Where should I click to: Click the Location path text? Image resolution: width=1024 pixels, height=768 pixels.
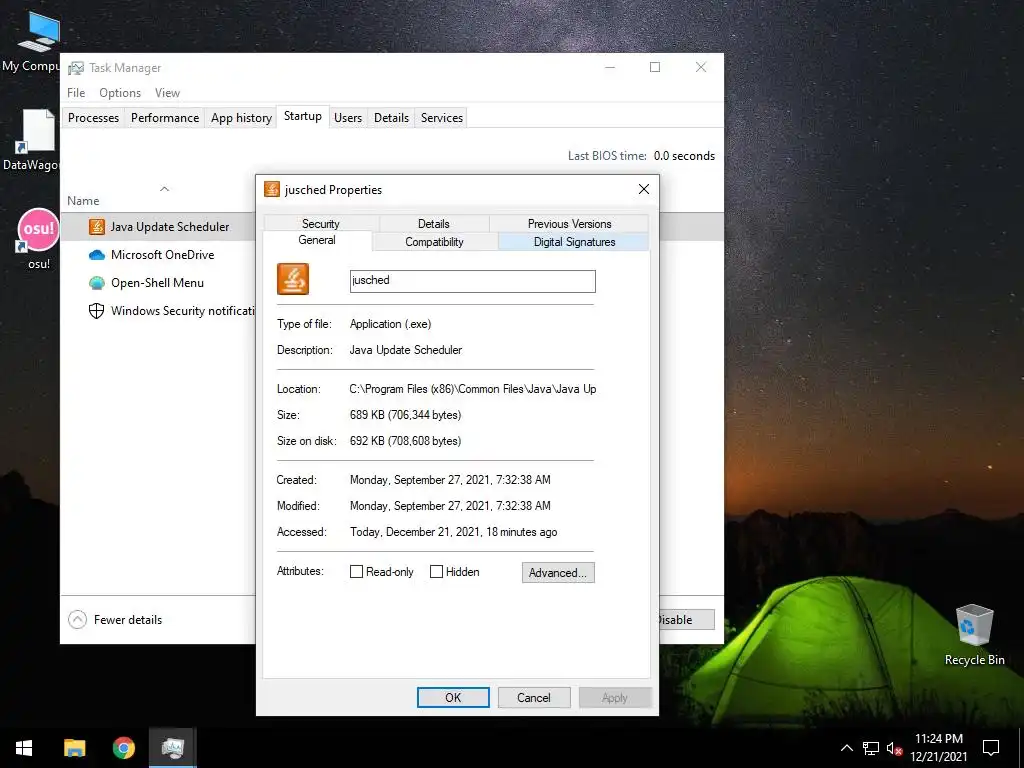click(473, 389)
